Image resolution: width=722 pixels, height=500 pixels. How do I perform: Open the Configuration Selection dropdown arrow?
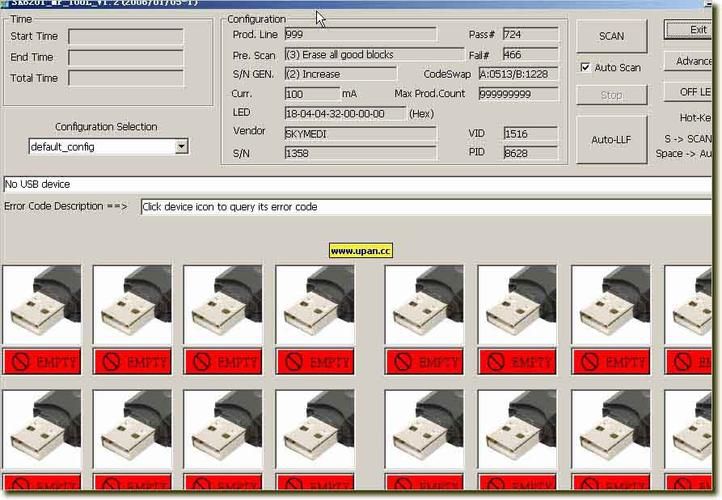point(181,147)
